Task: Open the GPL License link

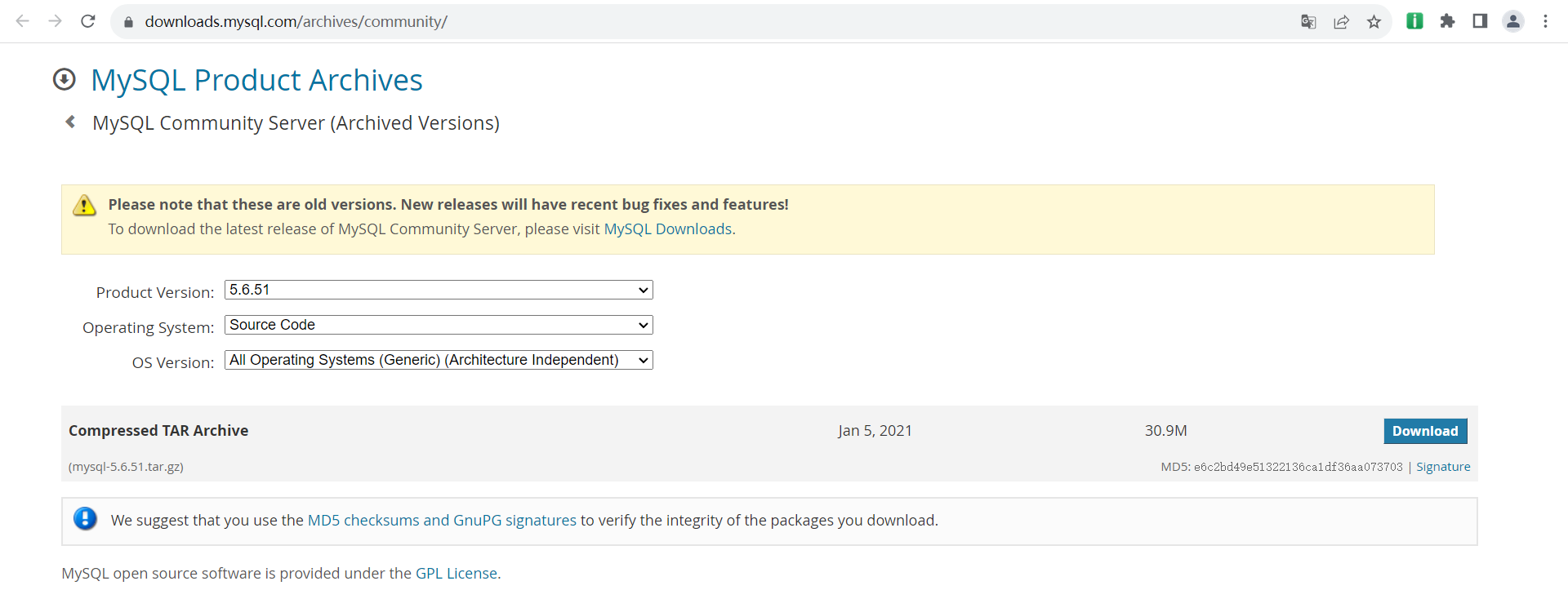Action: click(457, 574)
